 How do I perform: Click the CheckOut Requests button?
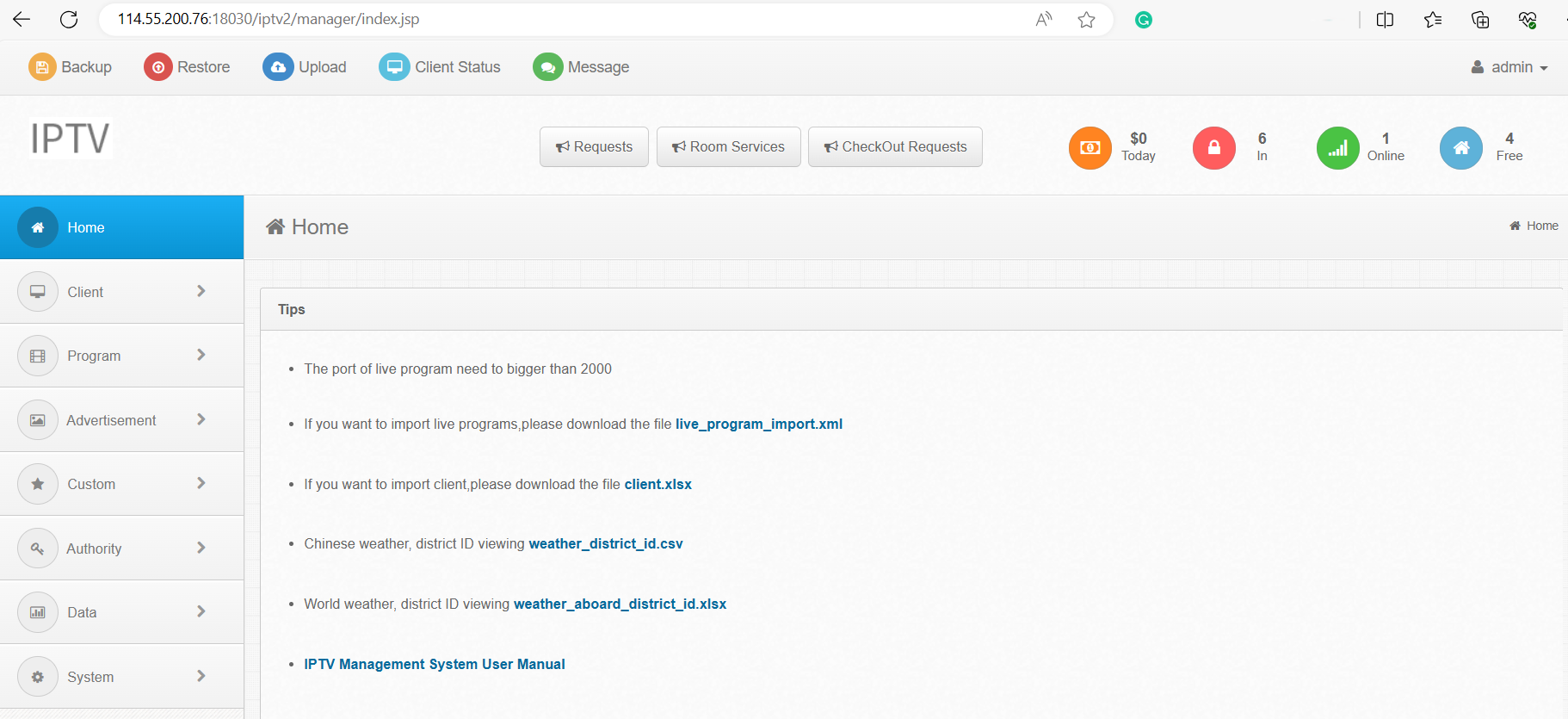click(895, 147)
